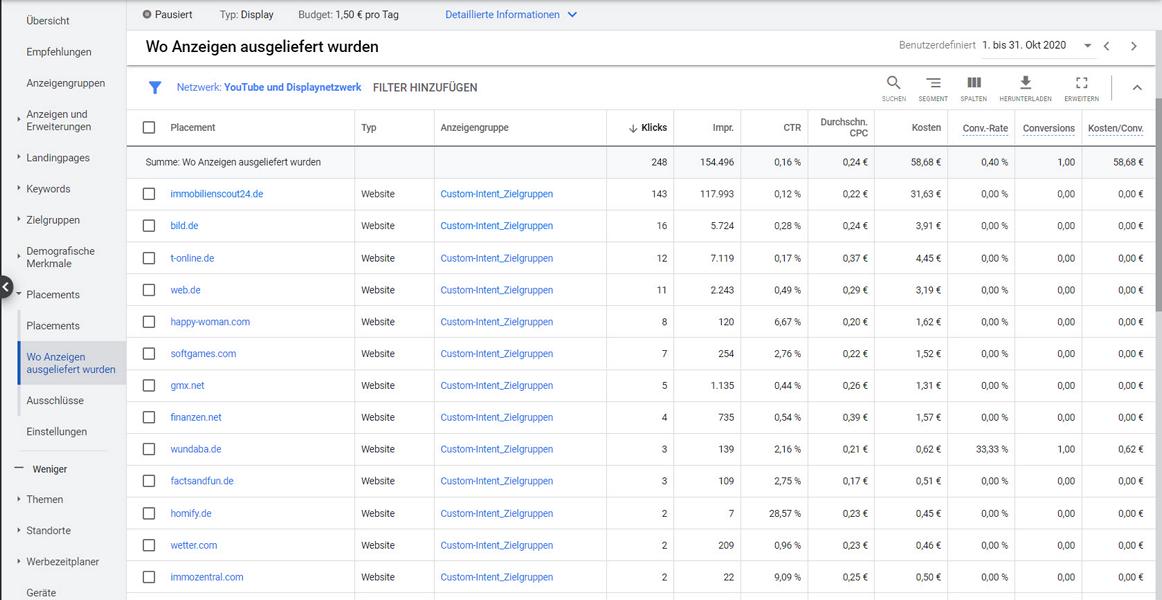Image resolution: width=1162 pixels, height=600 pixels.
Task: Click FILTER HINZUFÜGEN
Action: (x=425, y=87)
